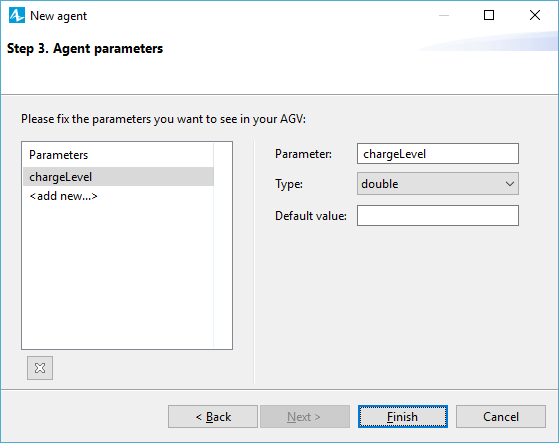Viewport: 559px width, 443px height.
Task: Focus the Parameter name field
Action: [437, 154]
